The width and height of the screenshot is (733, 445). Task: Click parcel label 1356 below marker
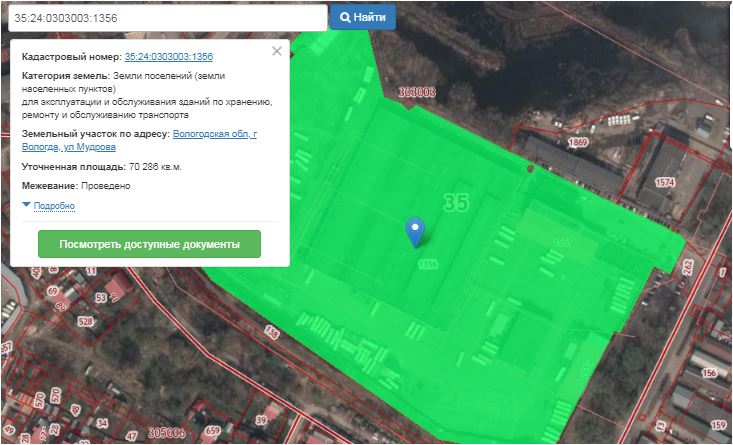pos(427,264)
